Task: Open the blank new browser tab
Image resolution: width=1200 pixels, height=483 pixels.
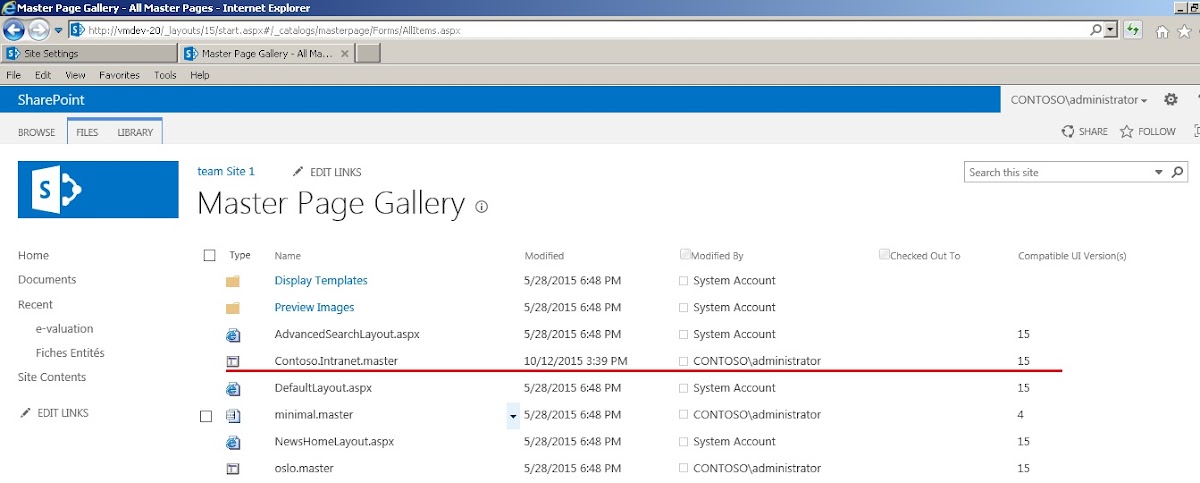Action: pos(368,54)
